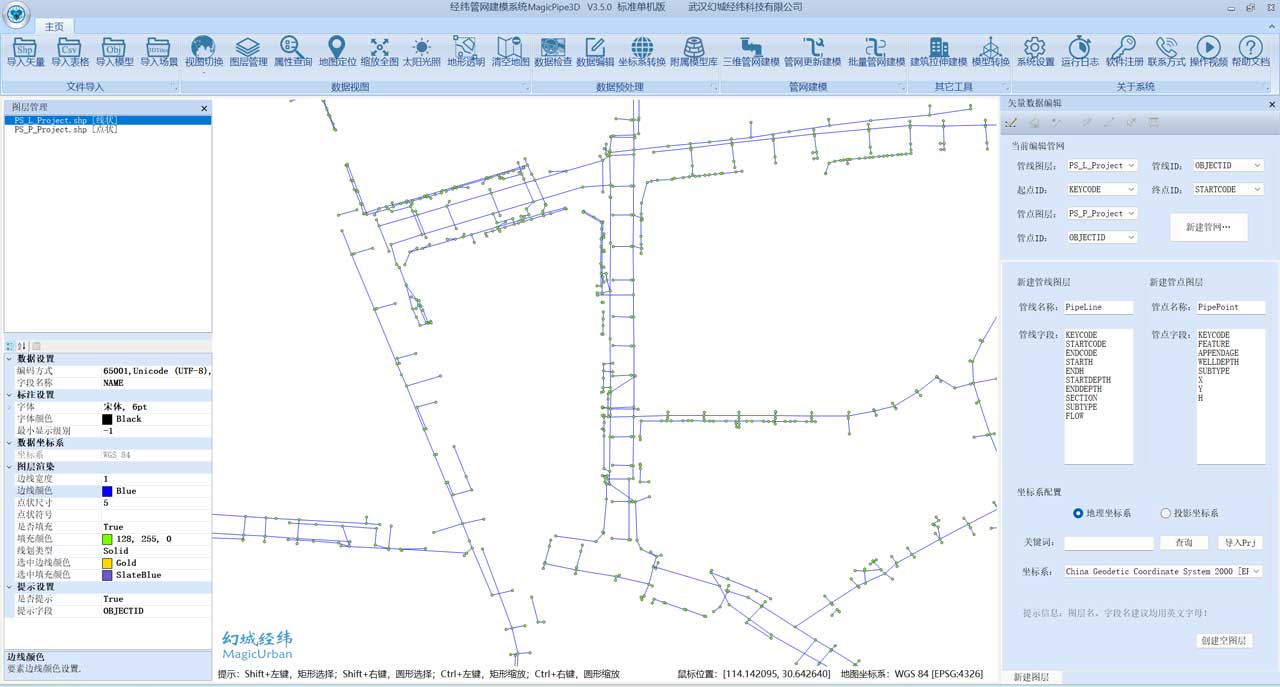Click 导入矢量 Shp import icon
Image resolution: width=1280 pixels, height=687 pixels.
(x=25, y=52)
